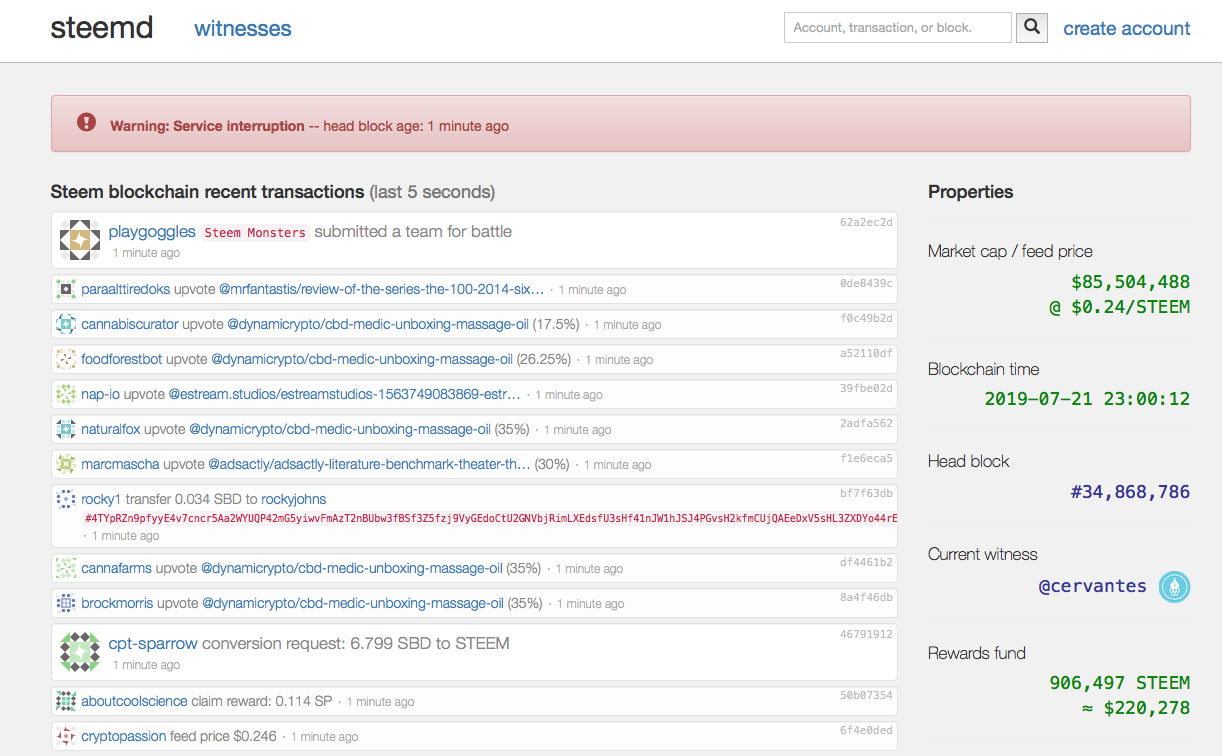
Task: Open rockyjohns account link
Action: click(294, 499)
